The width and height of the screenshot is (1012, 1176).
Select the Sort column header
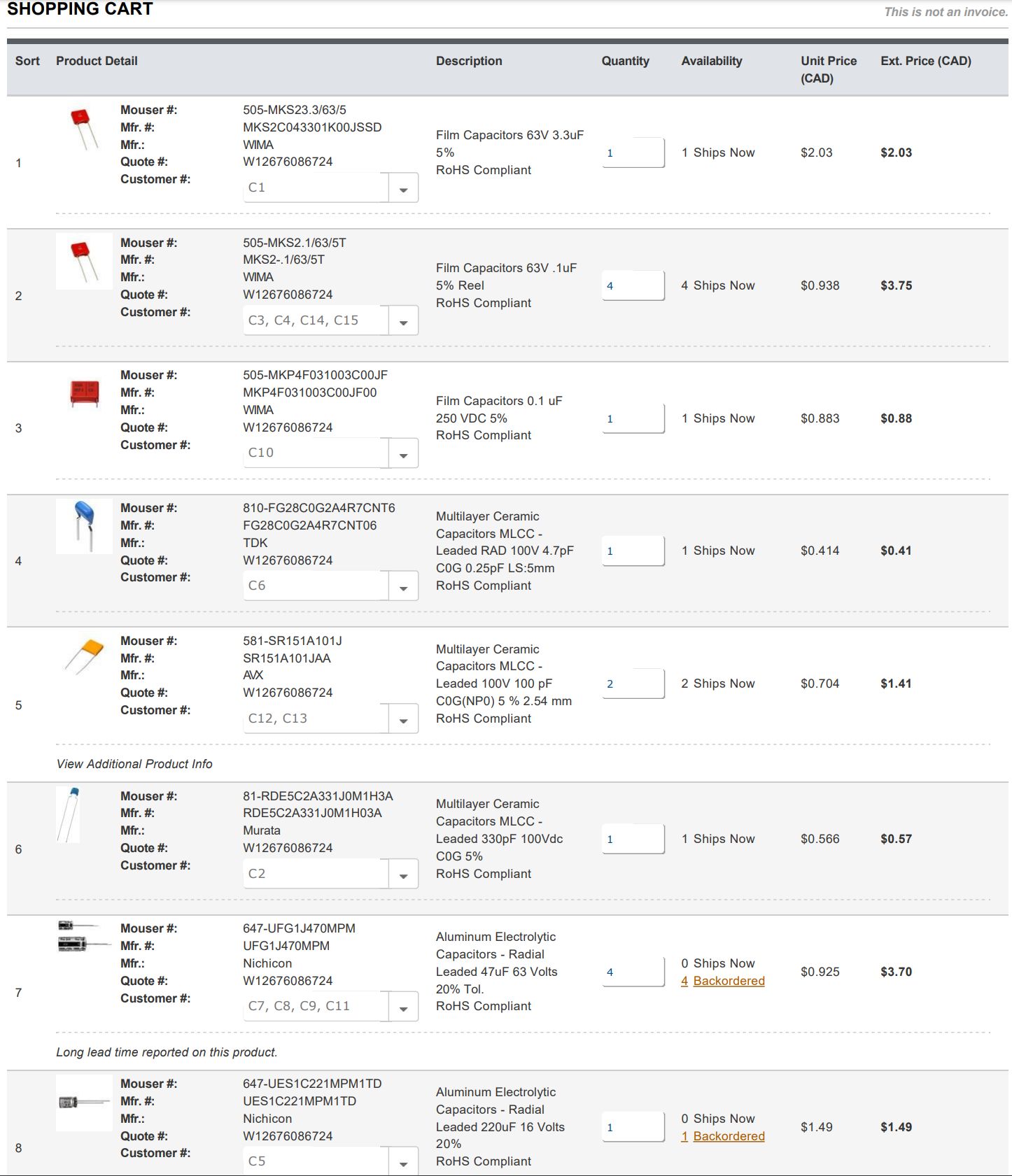27,61
